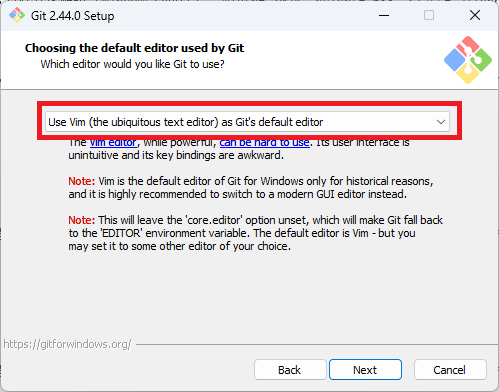This screenshot has width=499, height=392.
Task: Open the default editor dropdown list
Action: pos(247,122)
